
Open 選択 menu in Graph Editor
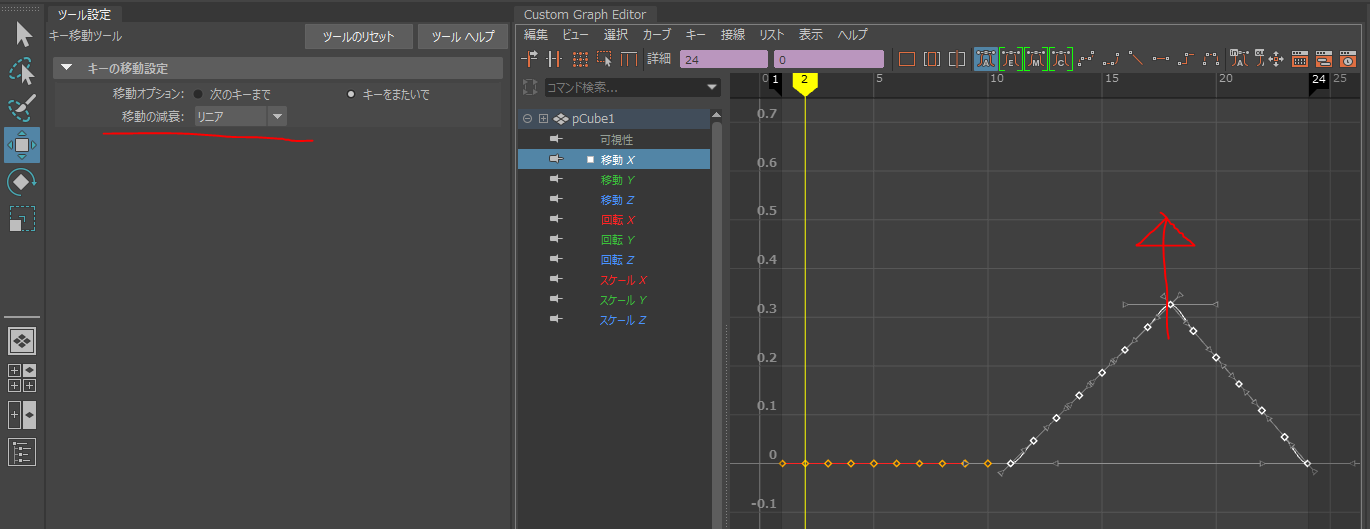[x=616, y=34]
